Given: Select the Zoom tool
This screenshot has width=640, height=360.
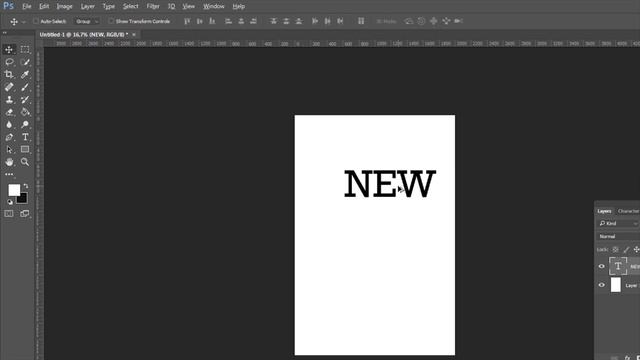Looking at the screenshot, I should pyautogui.click(x=25, y=162).
